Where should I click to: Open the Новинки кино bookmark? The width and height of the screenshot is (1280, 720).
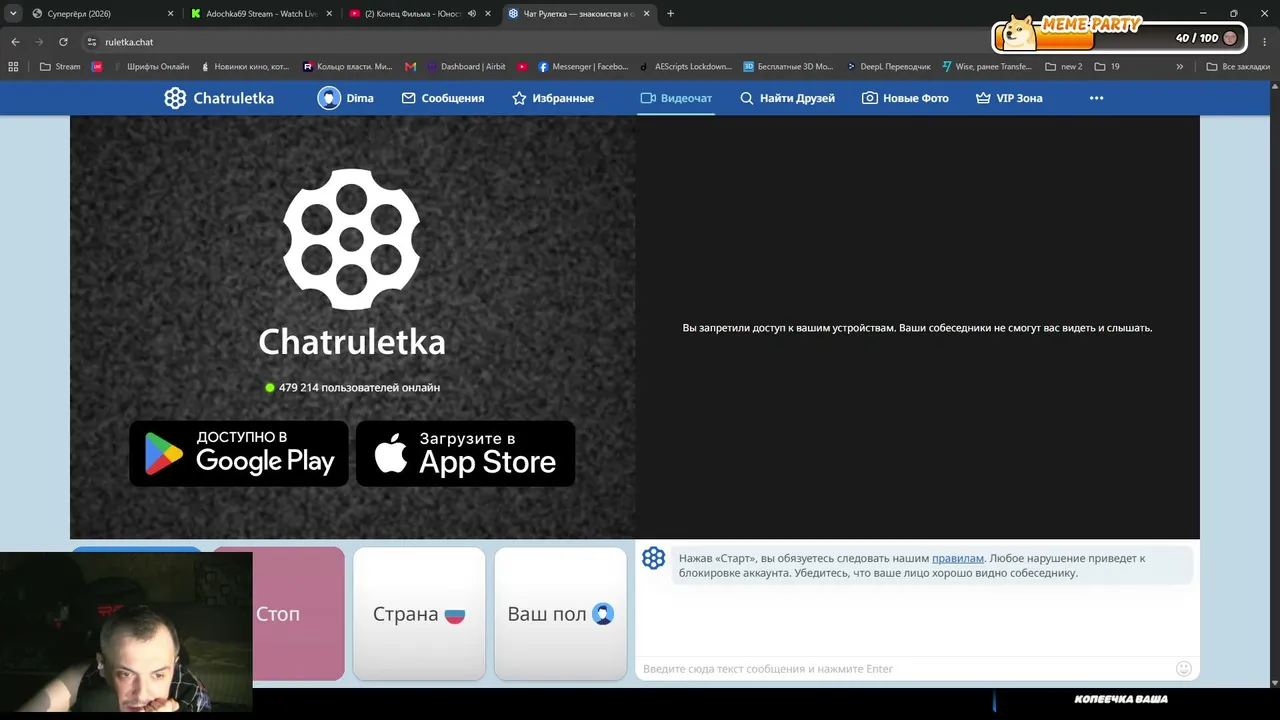point(245,67)
